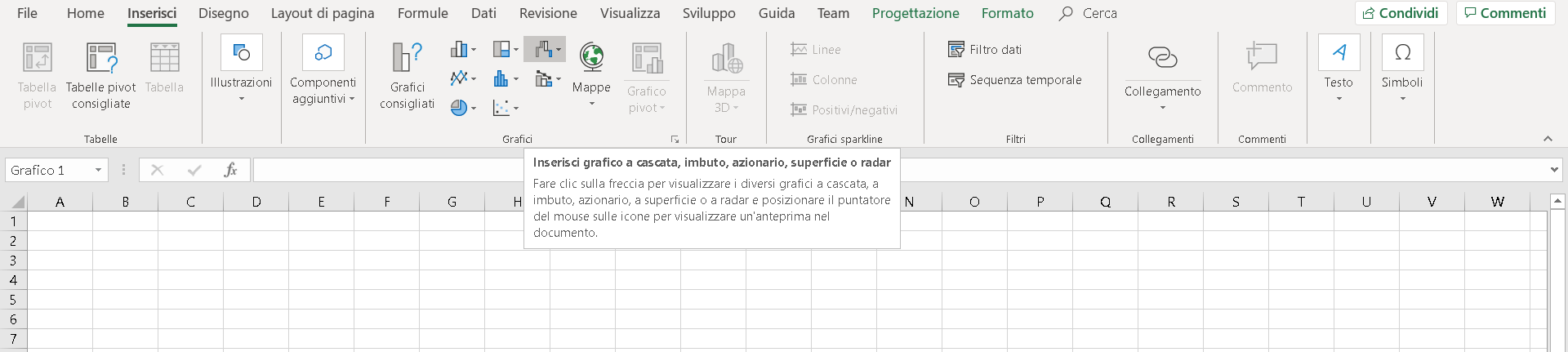Insert a scatter or bubble chart
This screenshot has width=1568, height=352.
coord(506,108)
